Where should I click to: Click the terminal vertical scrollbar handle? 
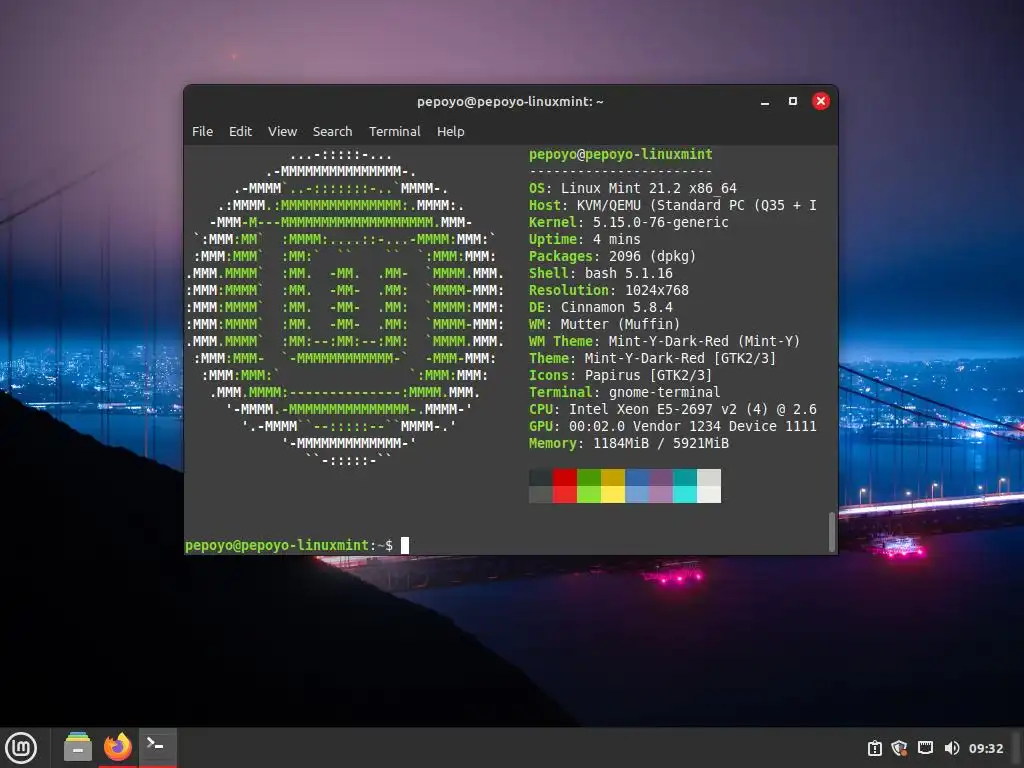click(x=831, y=532)
